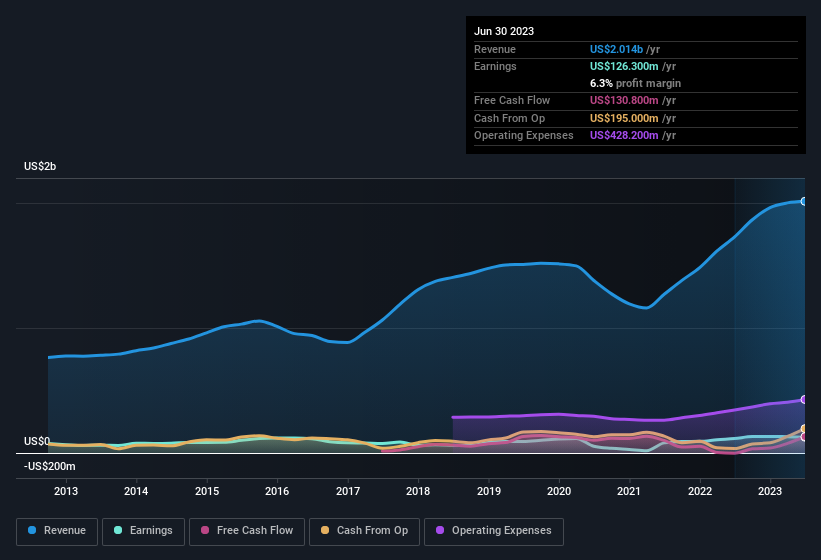This screenshot has height=560, width=821.
Task: Click the 2023 x-axis label
Action: 770,491
